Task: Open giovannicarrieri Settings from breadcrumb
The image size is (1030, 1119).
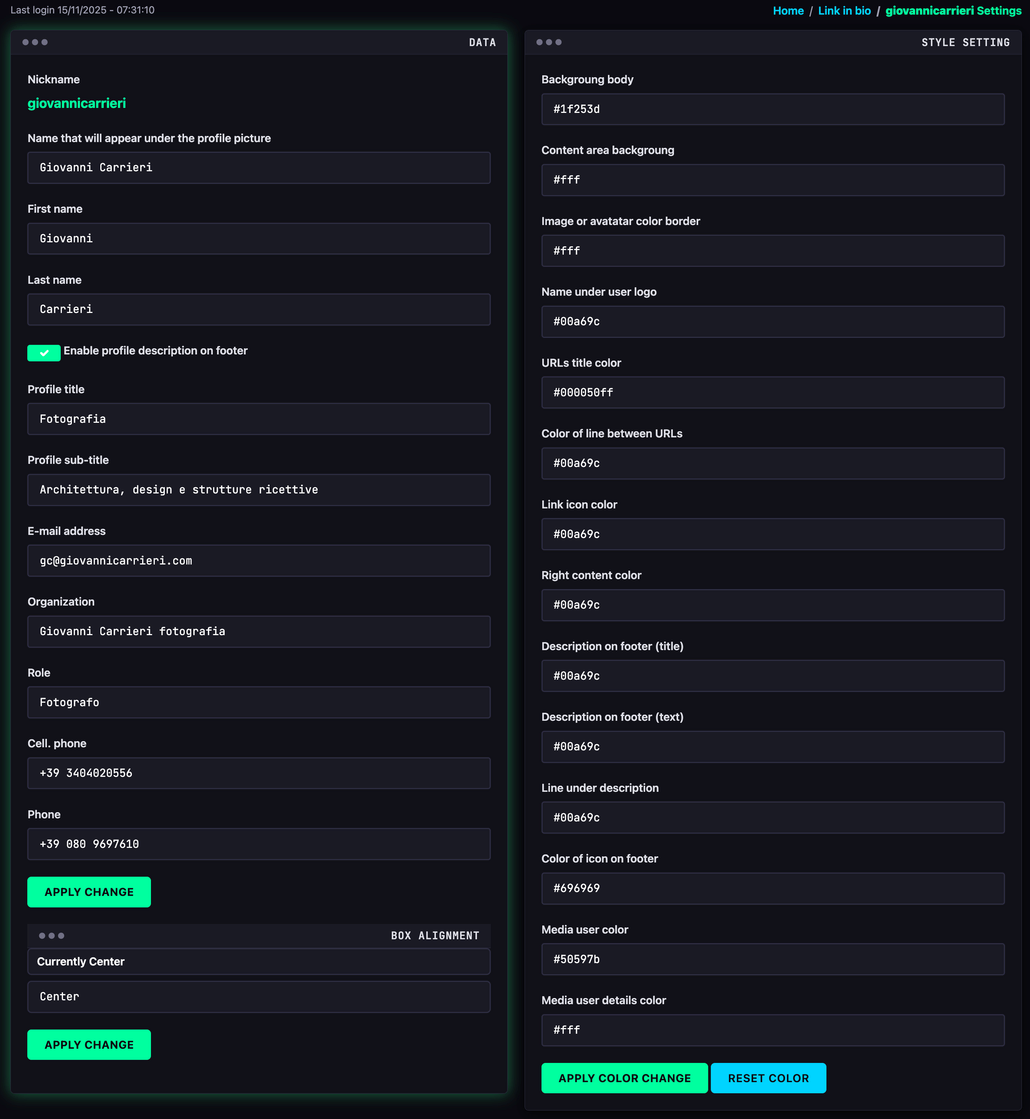Action: point(953,11)
